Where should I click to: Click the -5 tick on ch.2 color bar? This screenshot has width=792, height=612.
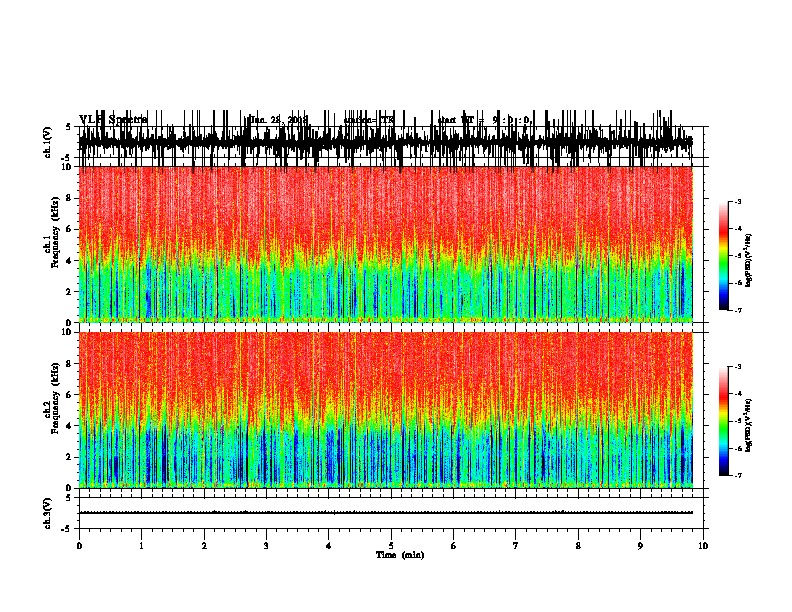(737, 421)
